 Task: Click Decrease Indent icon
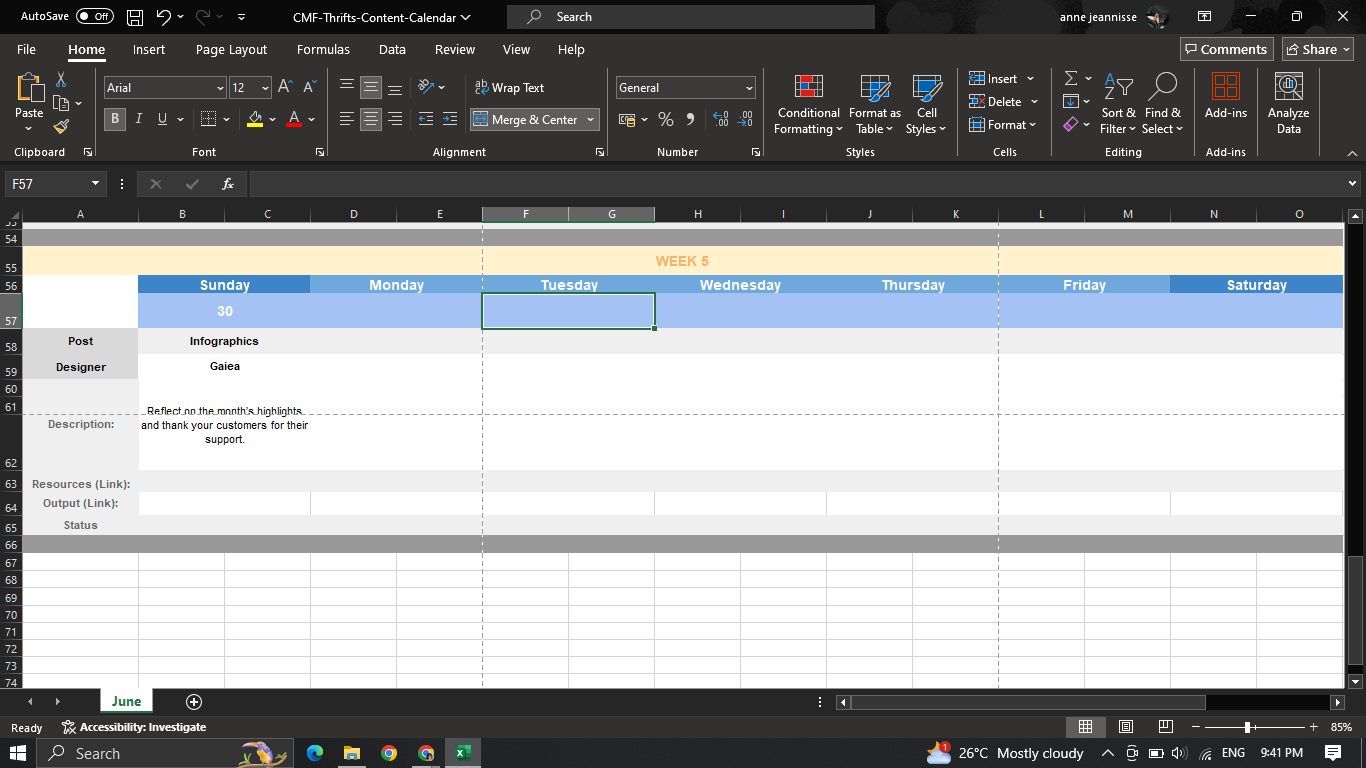click(426, 119)
